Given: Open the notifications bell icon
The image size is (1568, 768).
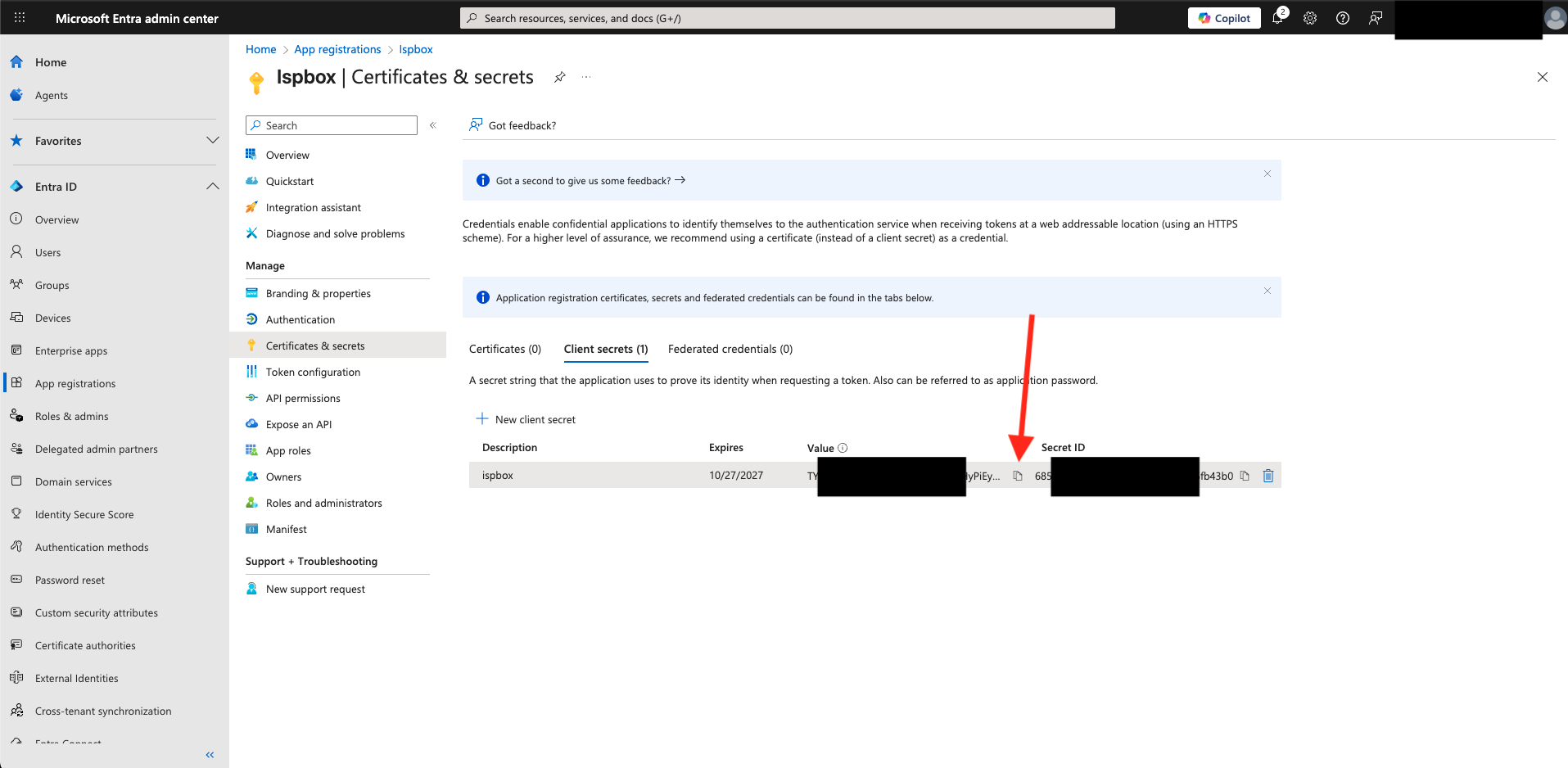Looking at the screenshot, I should coord(1277,18).
